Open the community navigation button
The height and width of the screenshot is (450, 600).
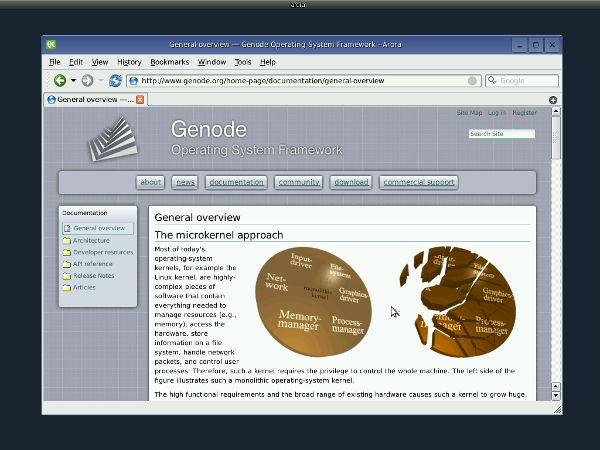pos(299,182)
